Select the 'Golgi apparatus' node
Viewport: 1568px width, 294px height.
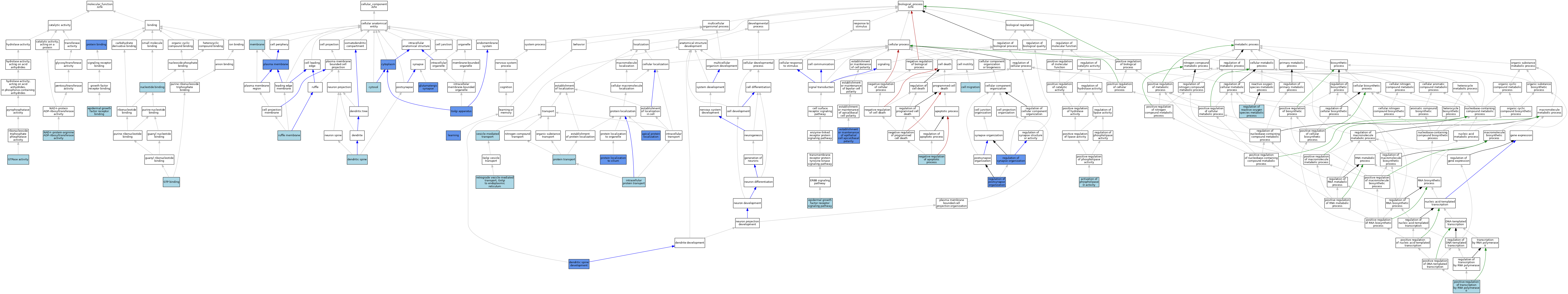tap(461, 111)
